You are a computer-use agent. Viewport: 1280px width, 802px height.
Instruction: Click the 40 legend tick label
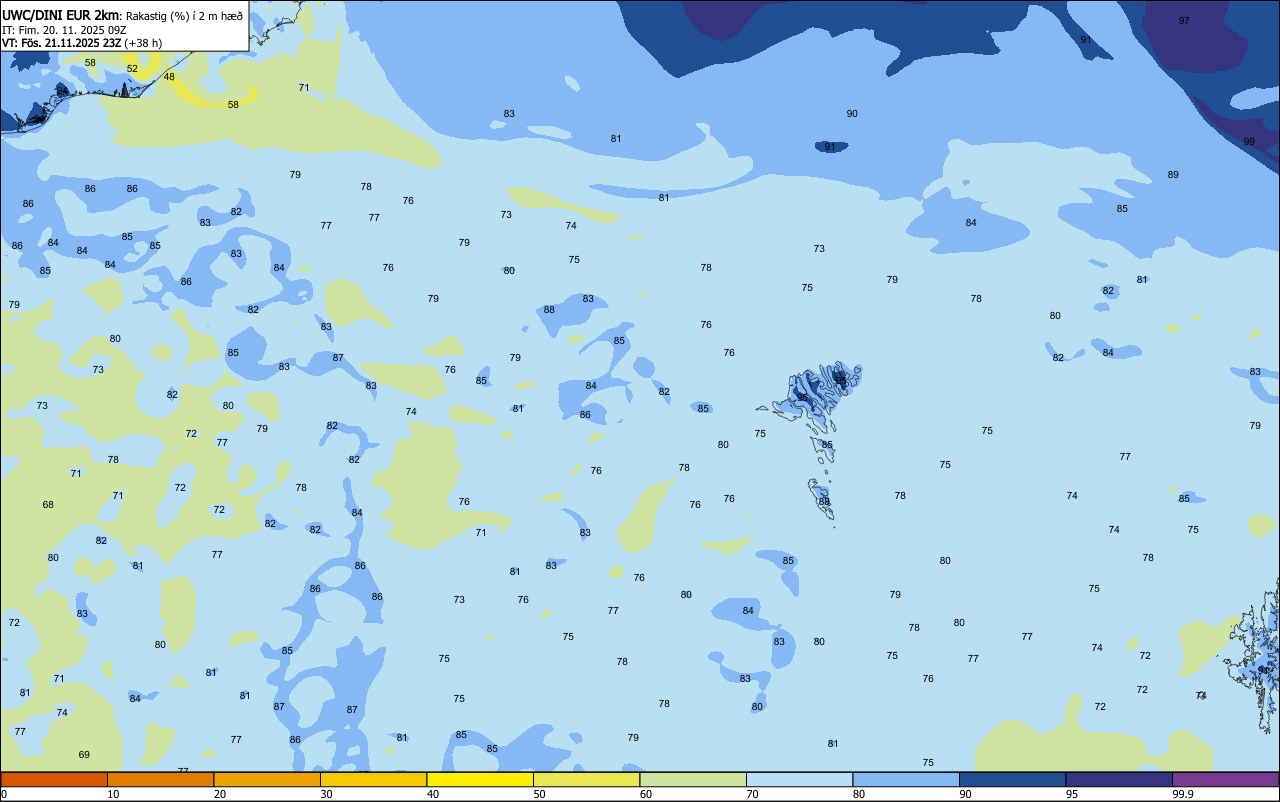click(x=432, y=794)
